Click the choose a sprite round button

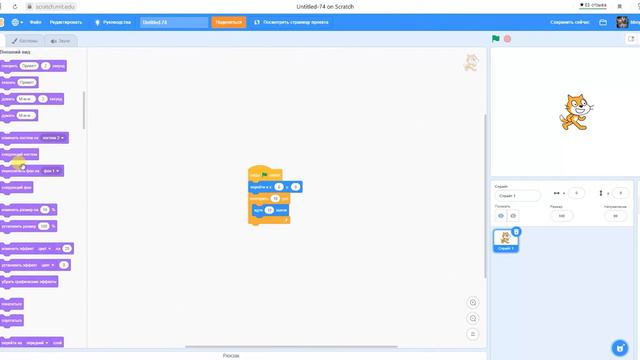pos(620,348)
